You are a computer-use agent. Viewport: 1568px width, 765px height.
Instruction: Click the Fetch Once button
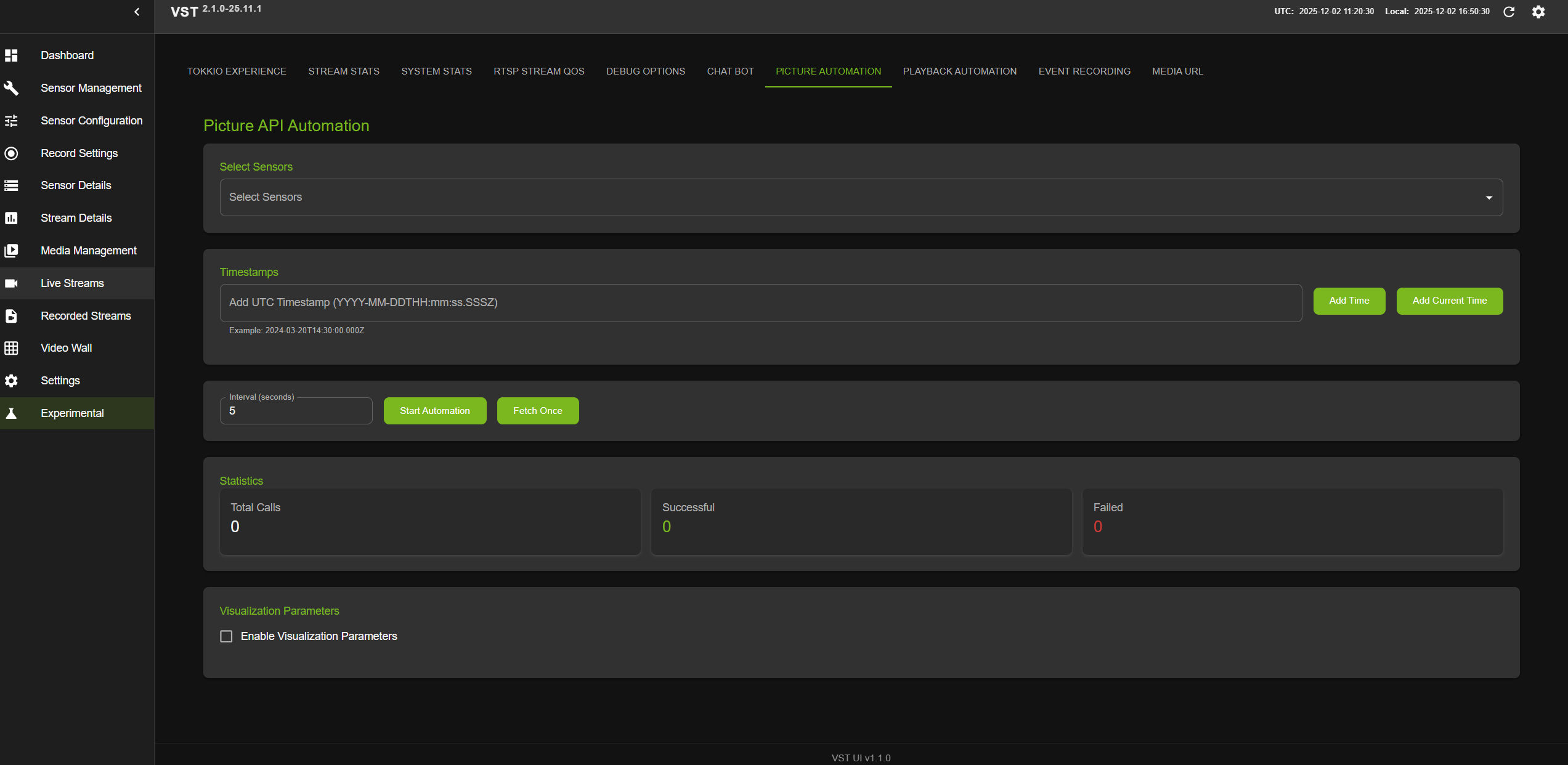point(537,411)
